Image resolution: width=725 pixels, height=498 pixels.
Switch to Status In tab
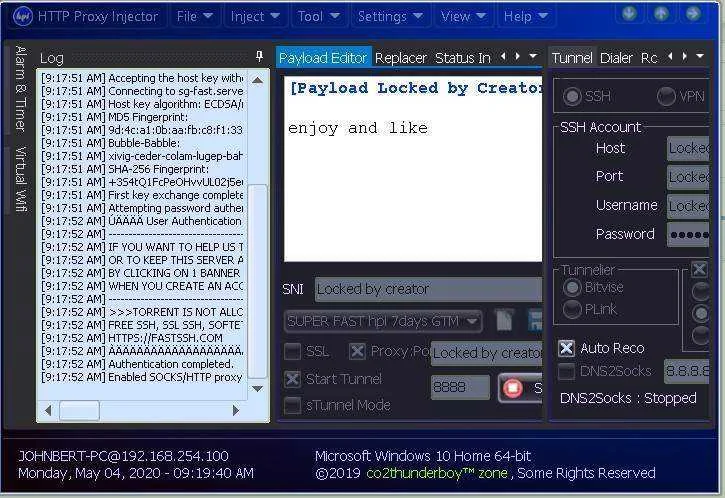(x=462, y=58)
